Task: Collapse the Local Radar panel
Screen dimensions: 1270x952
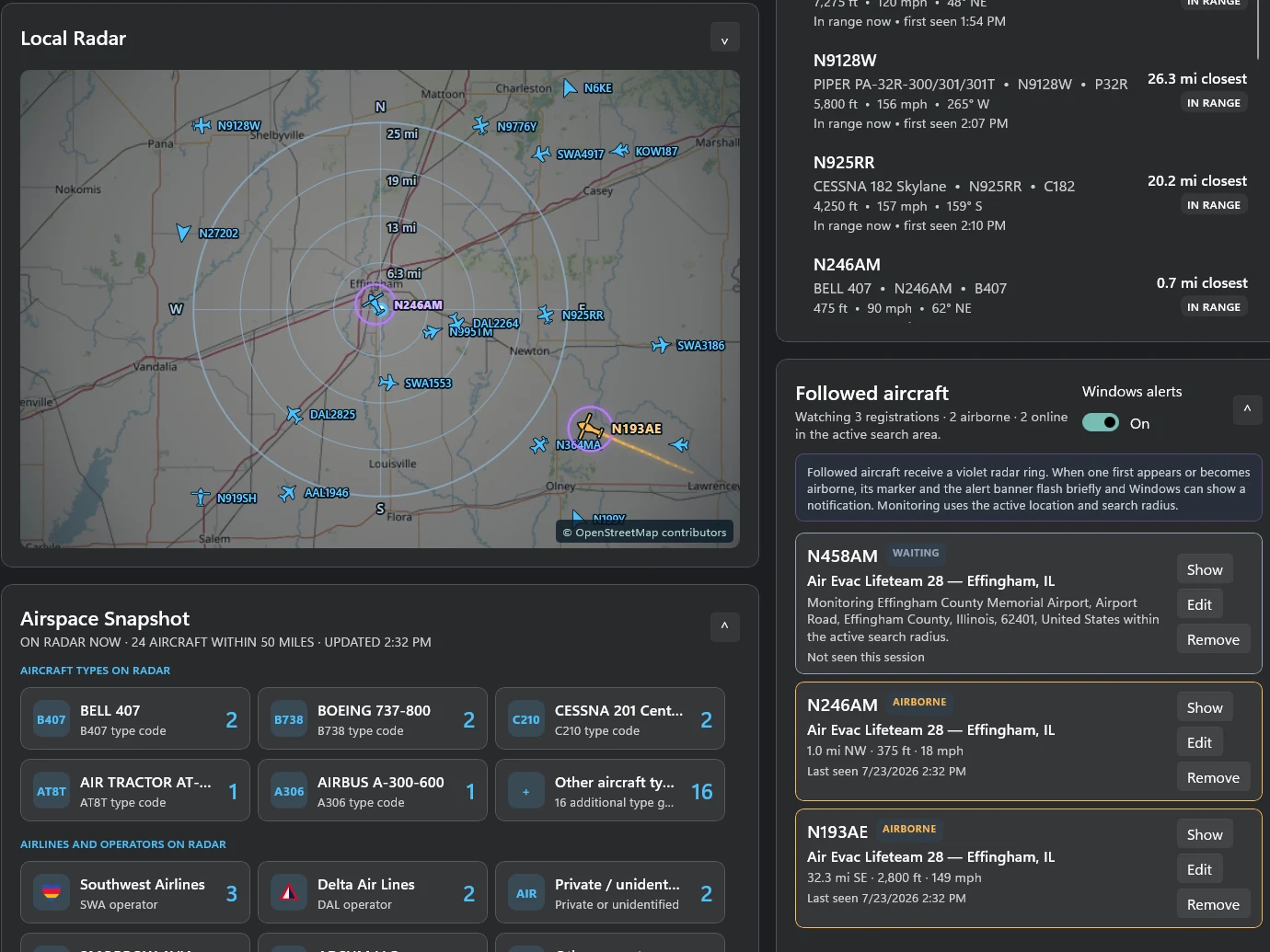Action: pos(725,38)
